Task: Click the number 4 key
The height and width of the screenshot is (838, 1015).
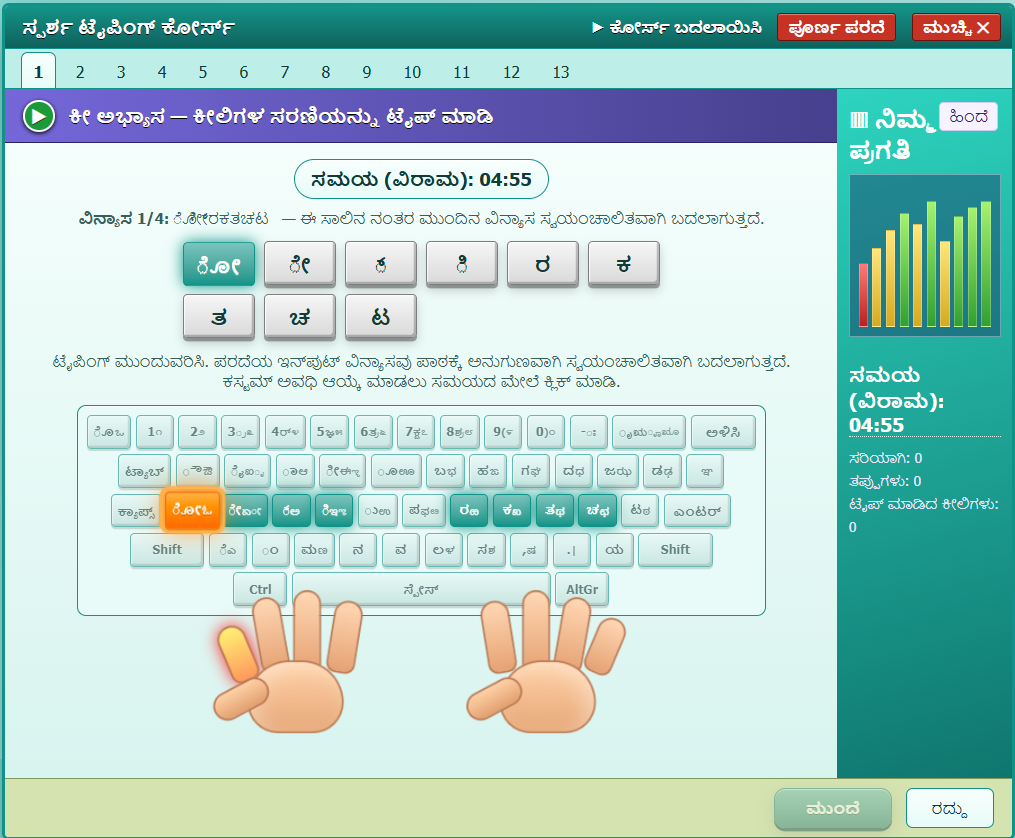Action: tap(285, 432)
